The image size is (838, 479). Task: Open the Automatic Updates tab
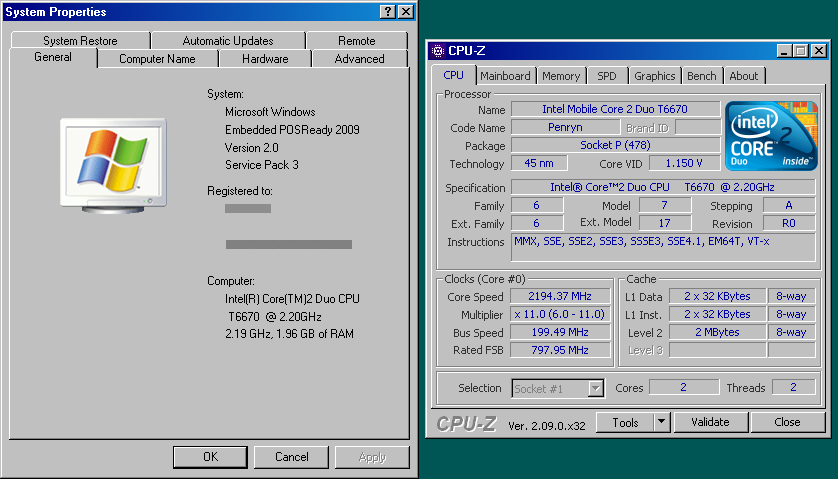(228, 41)
